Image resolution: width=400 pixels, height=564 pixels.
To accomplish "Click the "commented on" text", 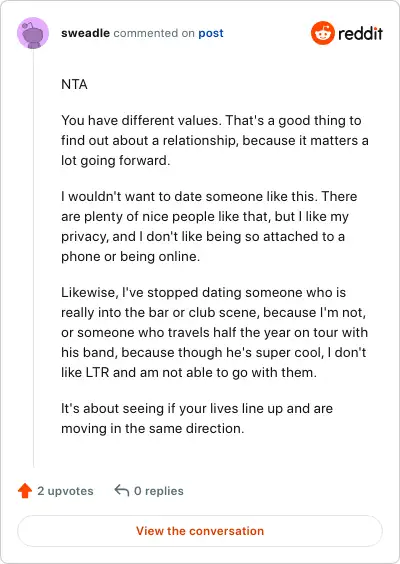I will [x=154, y=33].
